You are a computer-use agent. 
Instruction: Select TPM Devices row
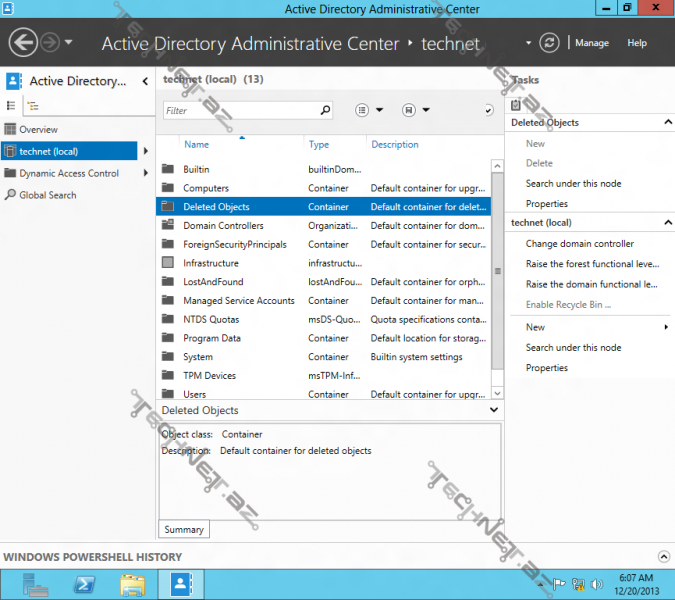323,375
